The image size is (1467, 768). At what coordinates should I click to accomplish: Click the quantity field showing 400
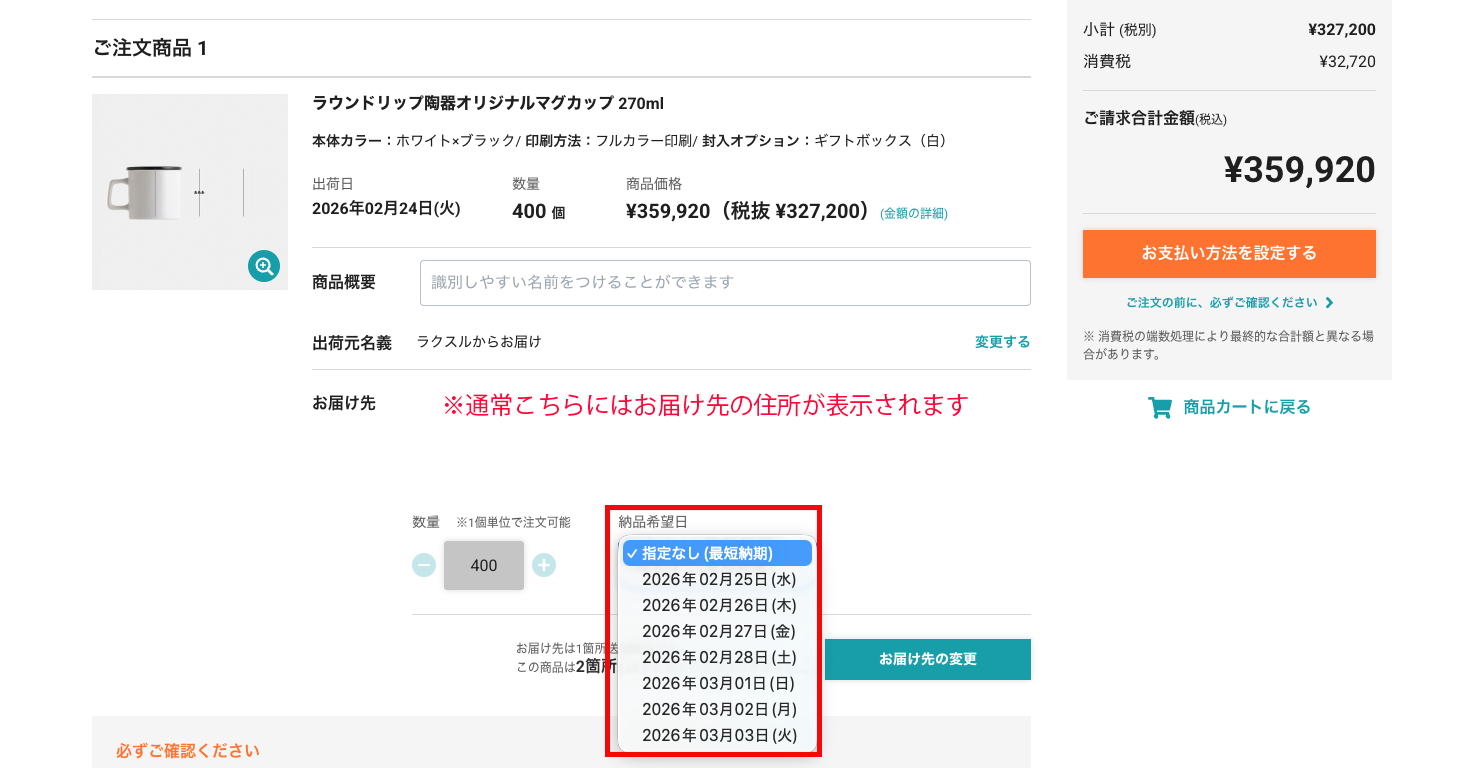484,565
